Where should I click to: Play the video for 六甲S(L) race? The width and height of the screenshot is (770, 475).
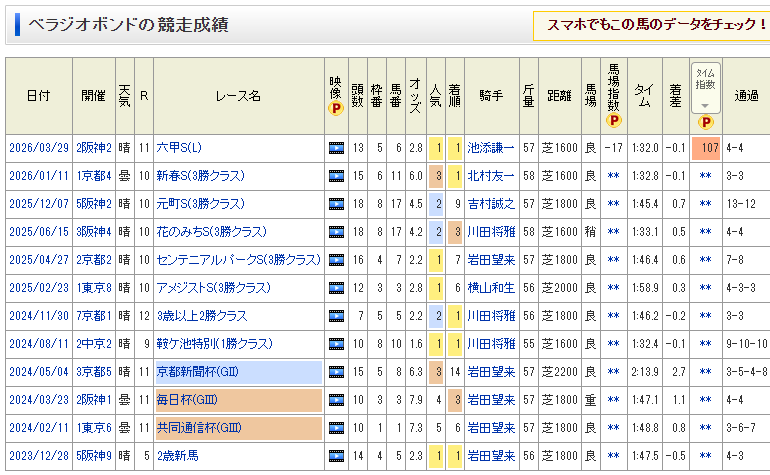[x=336, y=148]
